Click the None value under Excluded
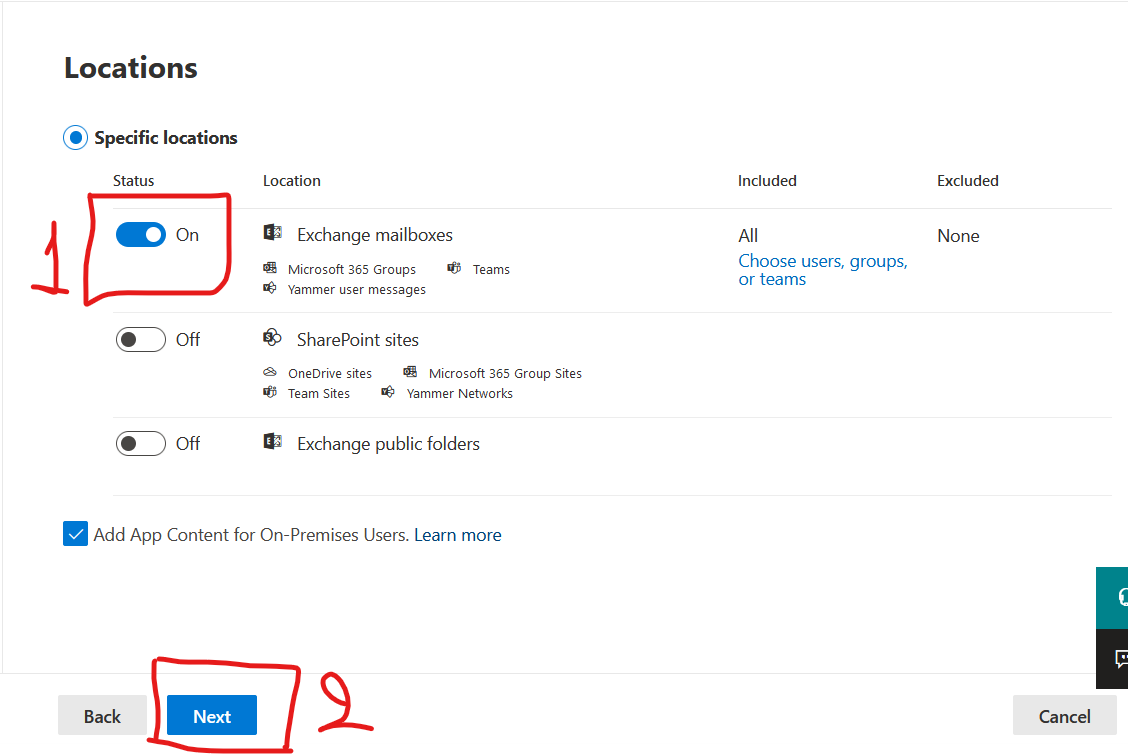Viewport: 1128px width, 754px height. point(958,236)
